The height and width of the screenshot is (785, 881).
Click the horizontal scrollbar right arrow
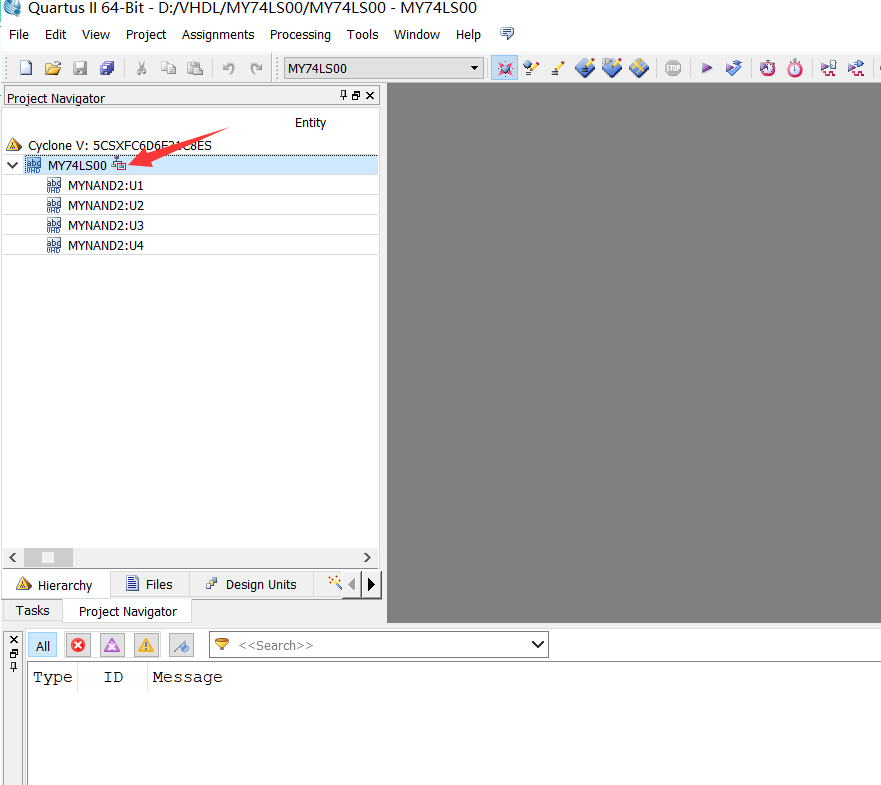(x=367, y=557)
